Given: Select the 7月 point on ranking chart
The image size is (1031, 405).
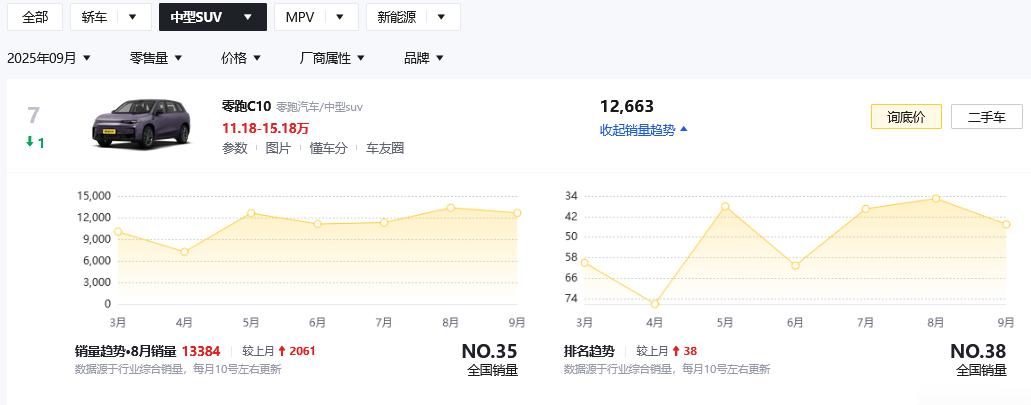Looking at the screenshot, I should [866, 209].
